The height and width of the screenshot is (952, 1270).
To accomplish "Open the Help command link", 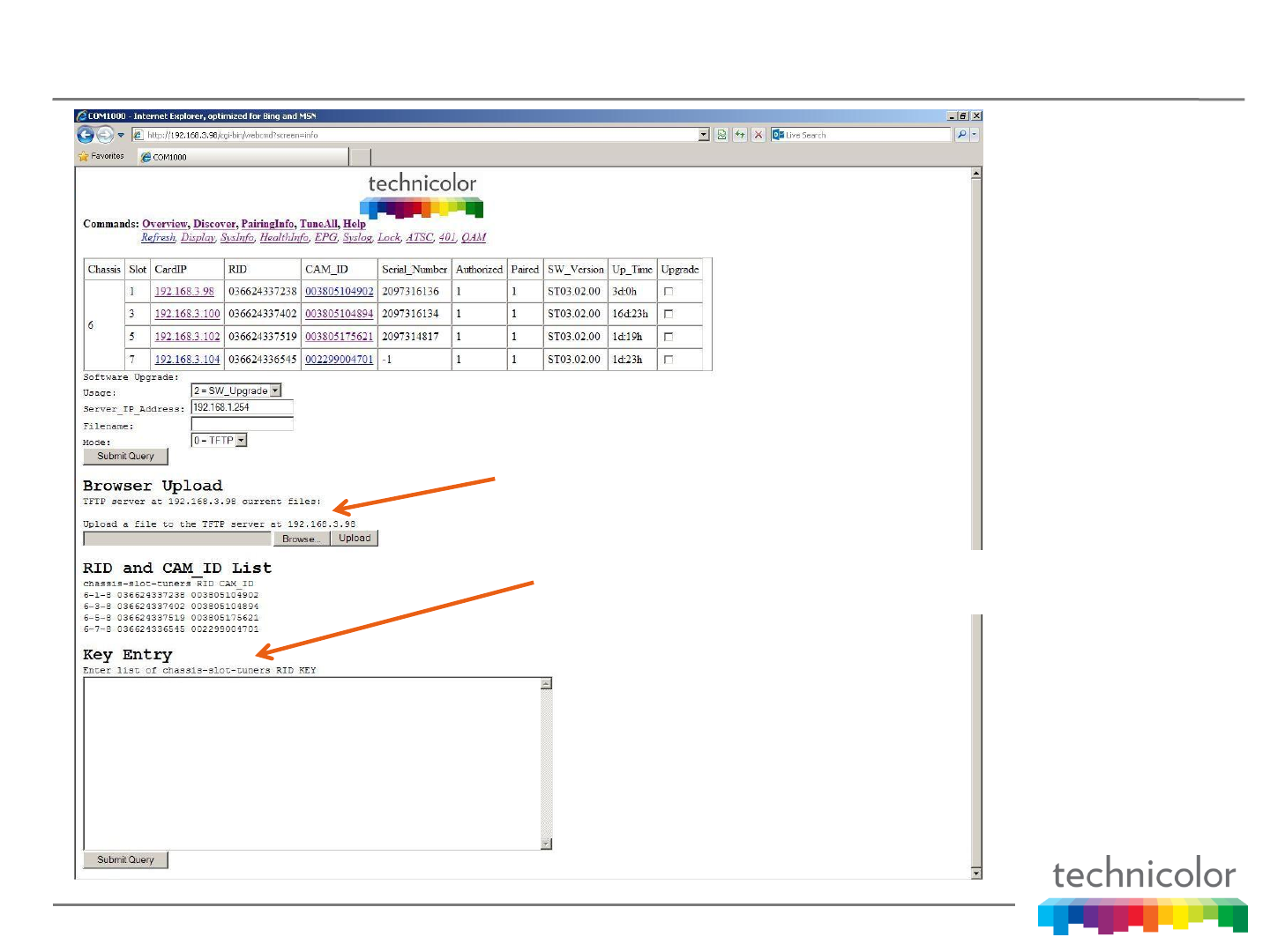I will point(354,224).
